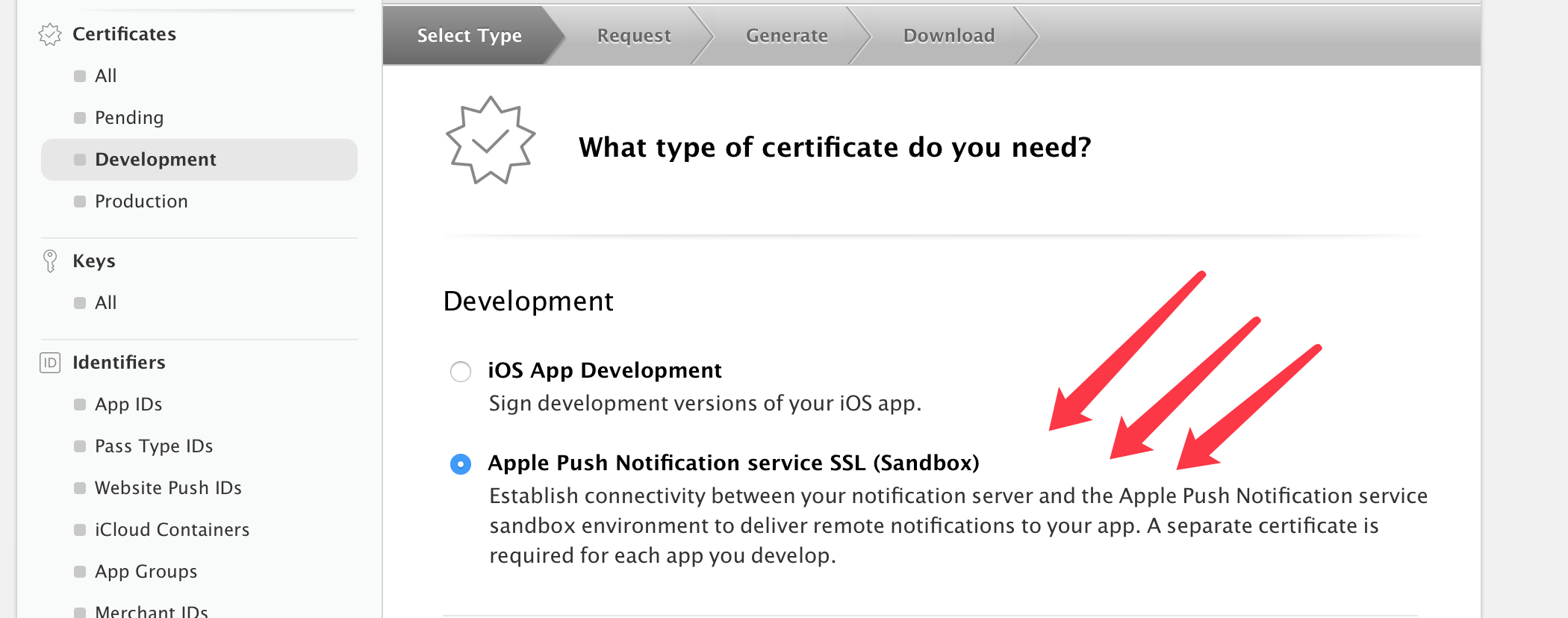Open Pass Type IDs list

pyautogui.click(x=154, y=446)
